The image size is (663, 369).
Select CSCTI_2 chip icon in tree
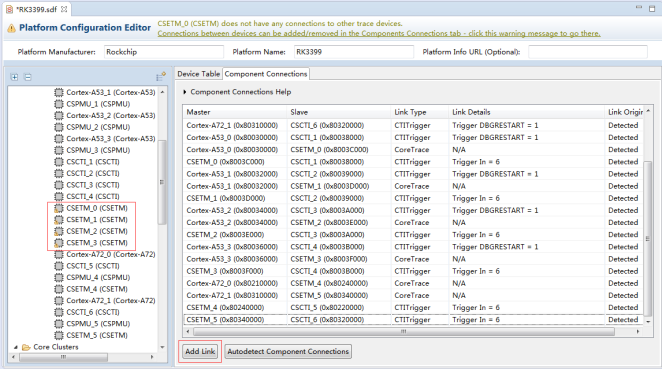(59, 173)
